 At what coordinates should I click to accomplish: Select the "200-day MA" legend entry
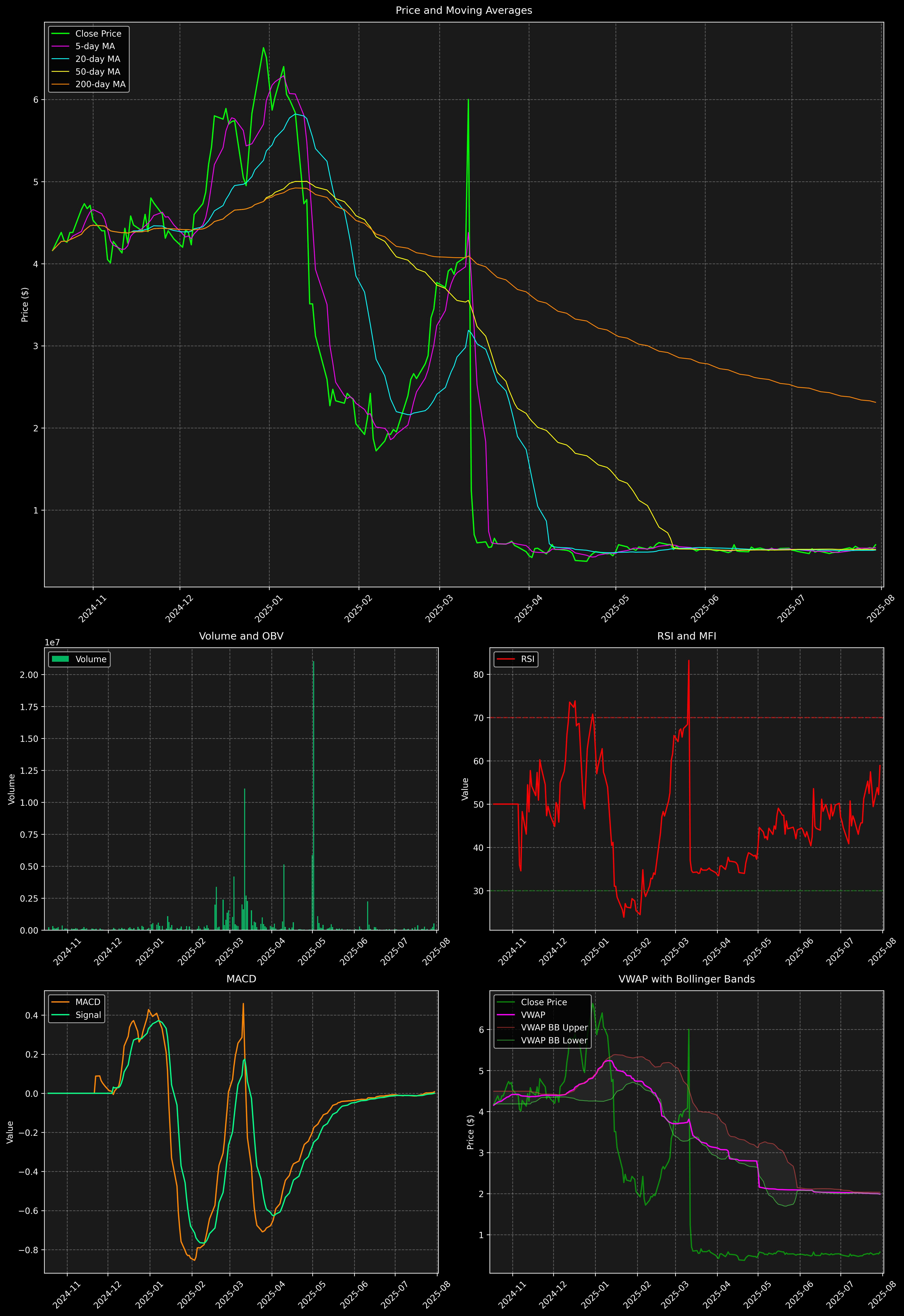(x=100, y=84)
